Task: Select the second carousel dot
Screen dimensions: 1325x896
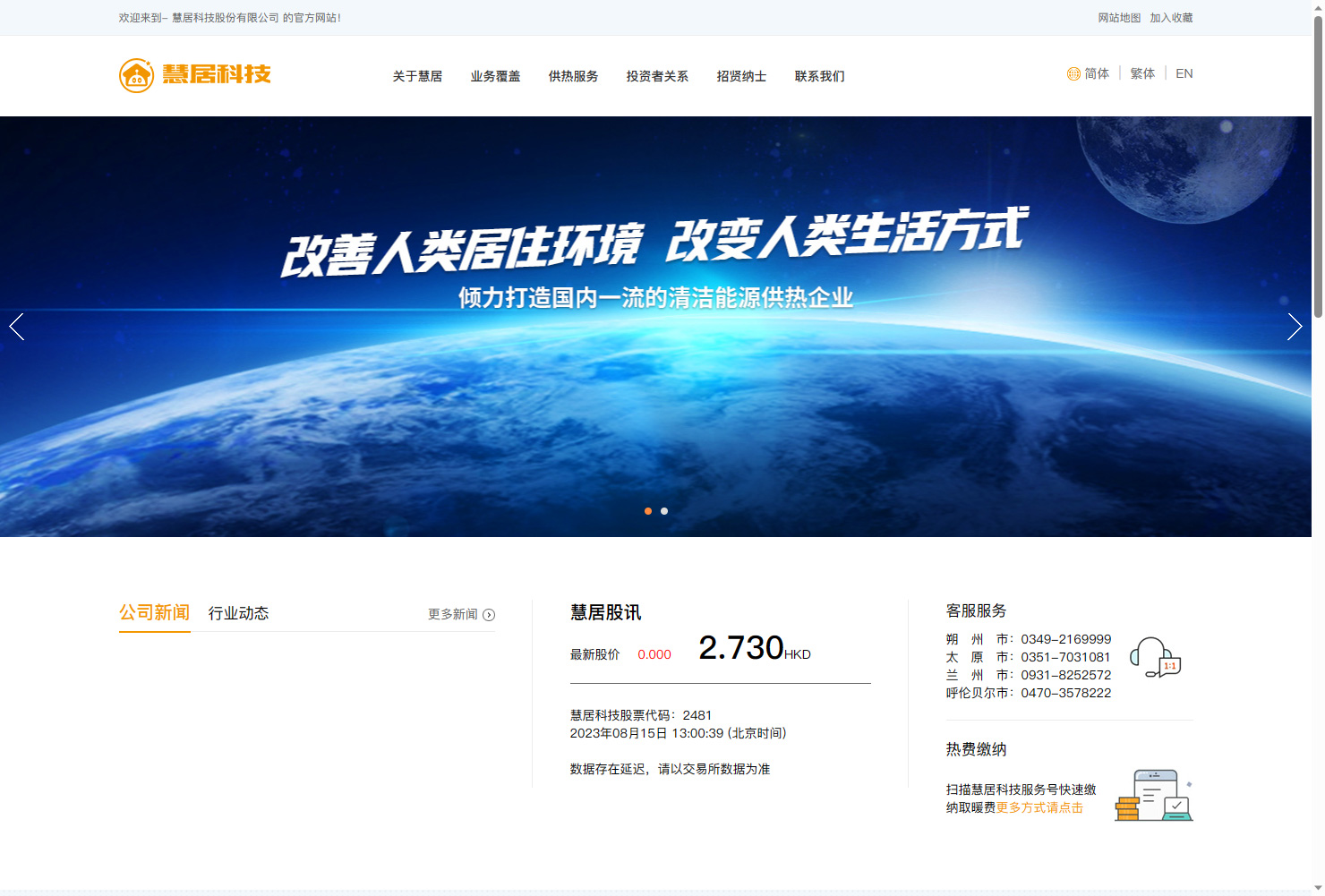Action: click(x=664, y=511)
